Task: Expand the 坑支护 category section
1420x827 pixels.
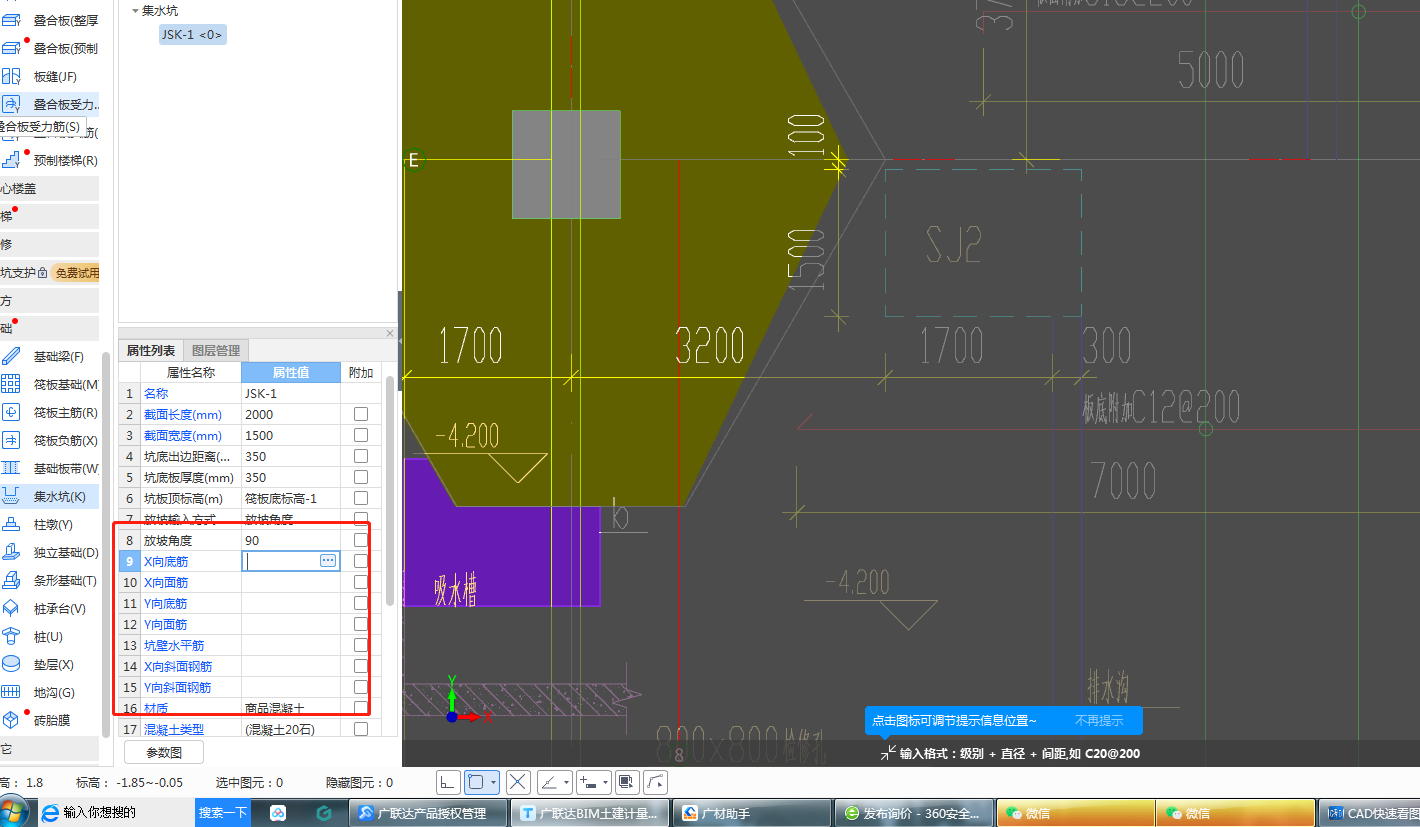Action: (x=49, y=272)
